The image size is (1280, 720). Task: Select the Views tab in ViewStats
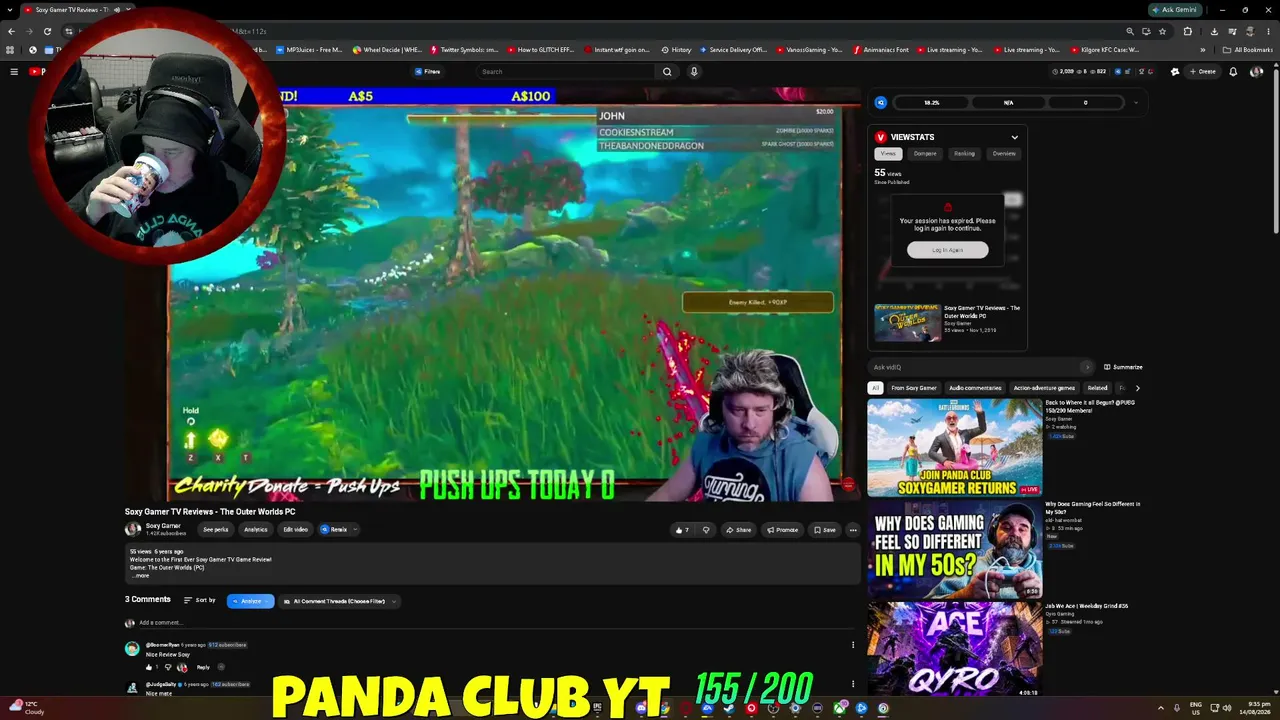(888, 154)
